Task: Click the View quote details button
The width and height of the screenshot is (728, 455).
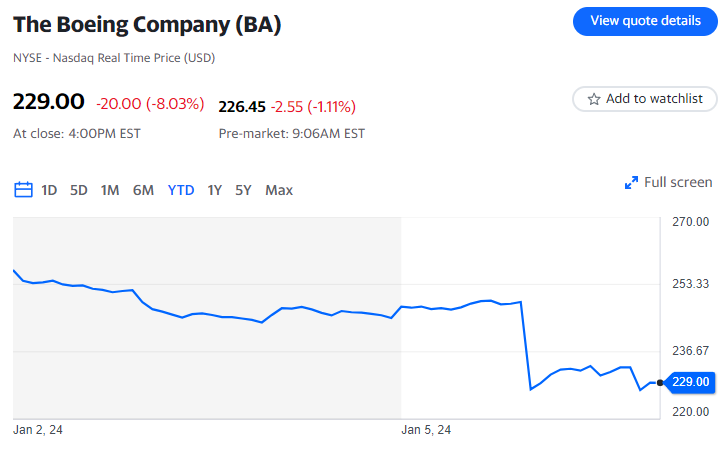Action: 645,21
